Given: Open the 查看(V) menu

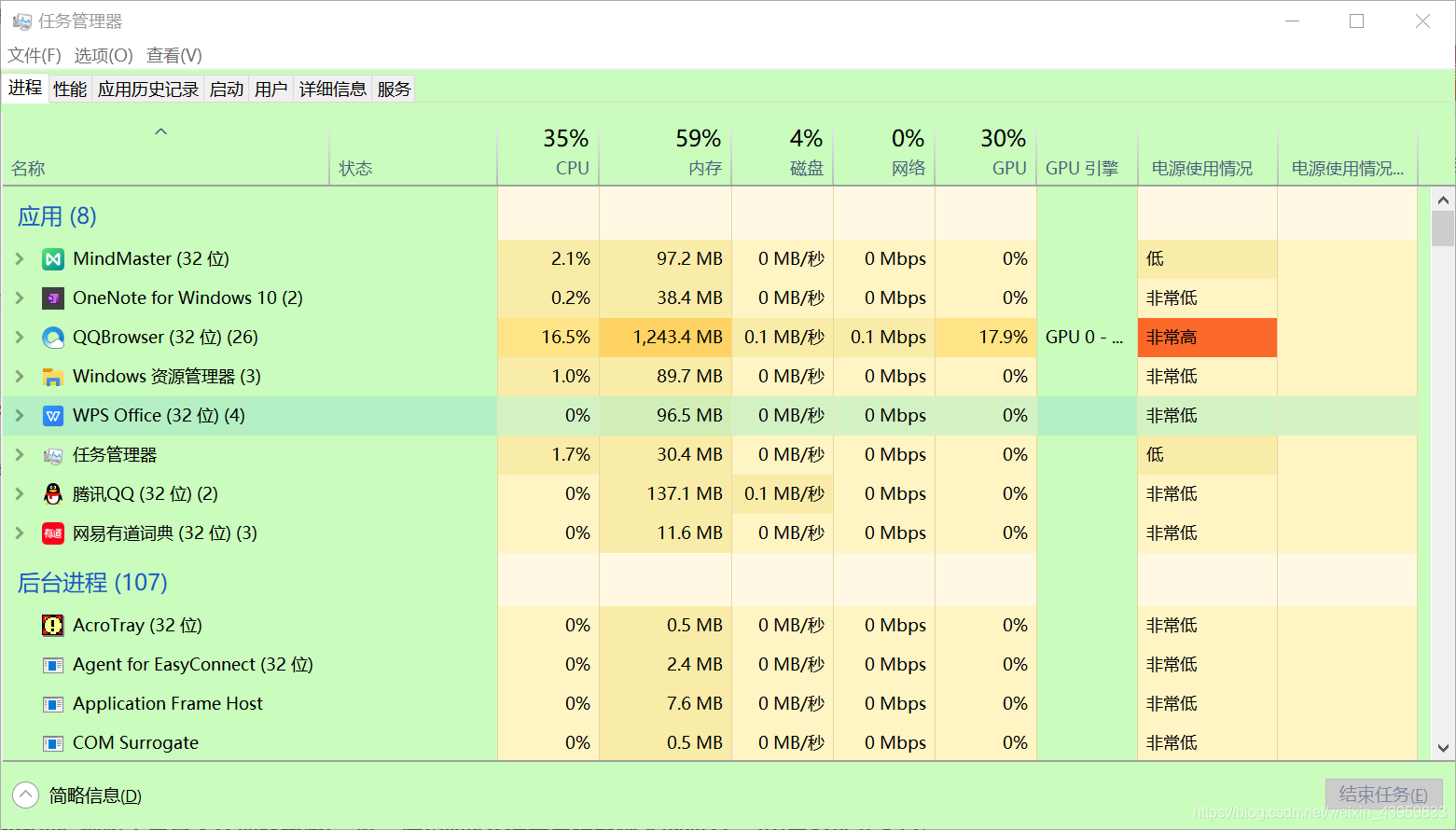Looking at the screenshot, I should click(174, 55).
